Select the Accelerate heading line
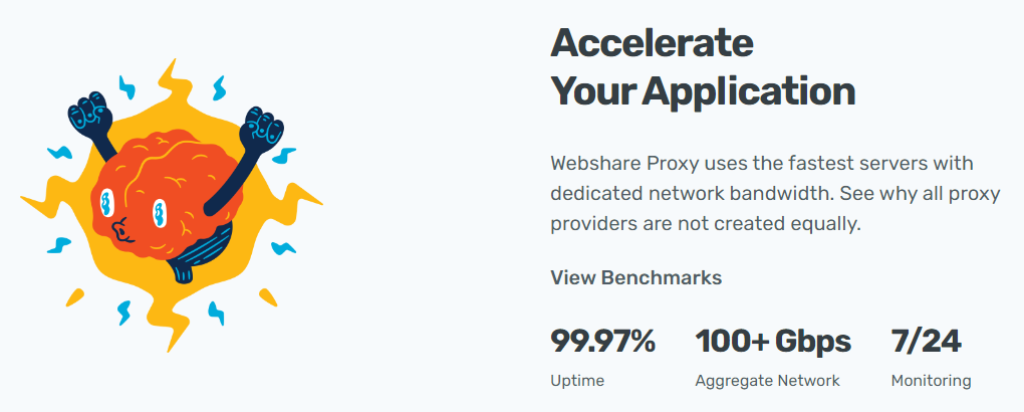This screenshot has height=412, width=1024. pyautogui.click(x=652, y=44)
